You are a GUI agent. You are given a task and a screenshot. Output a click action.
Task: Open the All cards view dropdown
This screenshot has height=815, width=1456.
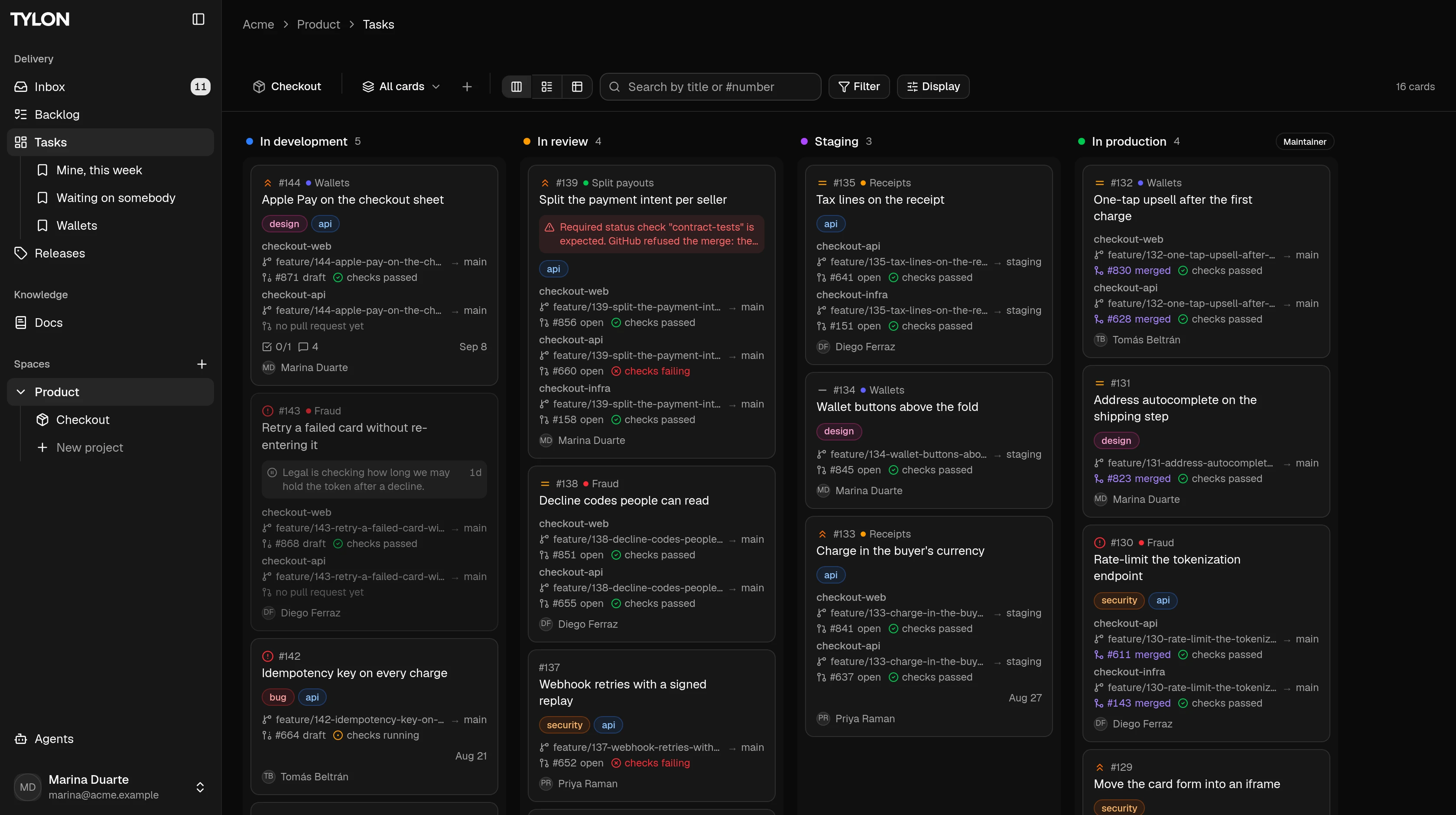click(x=401, y=87)
